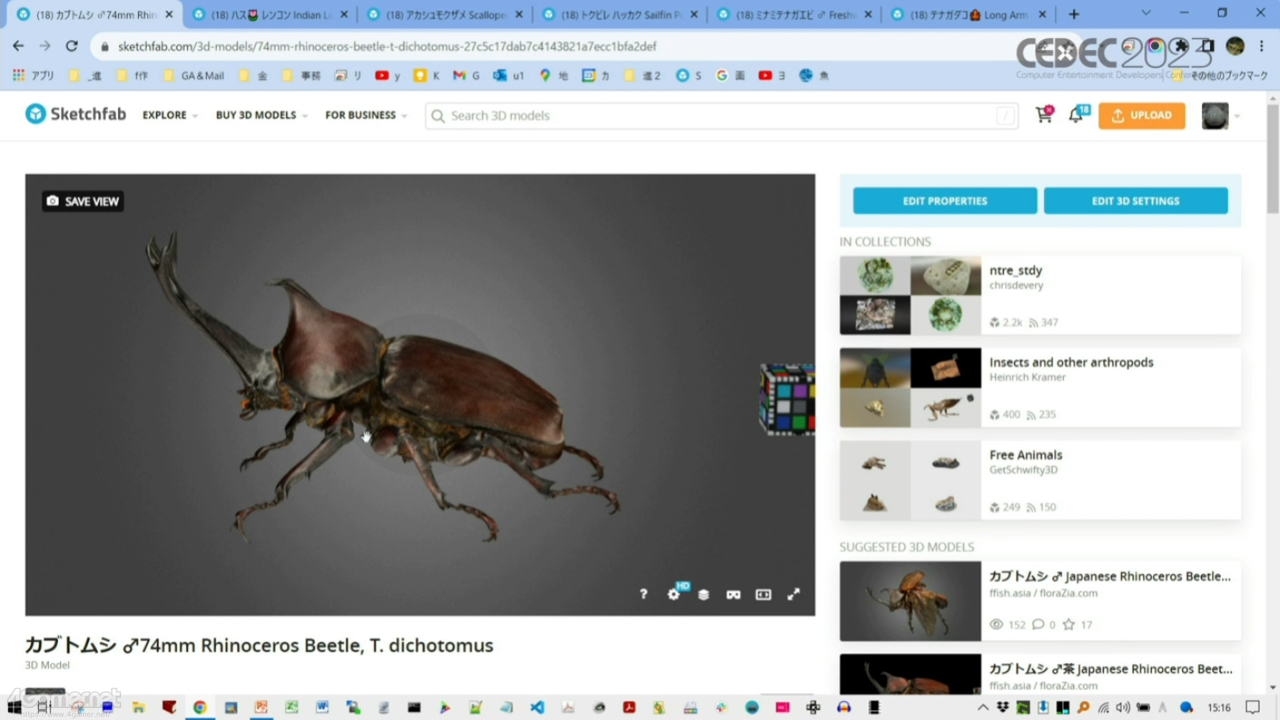Screen dimensions: 1280x720
Task: Open the model inspector layers icon
Action: [x=703, y=594]
